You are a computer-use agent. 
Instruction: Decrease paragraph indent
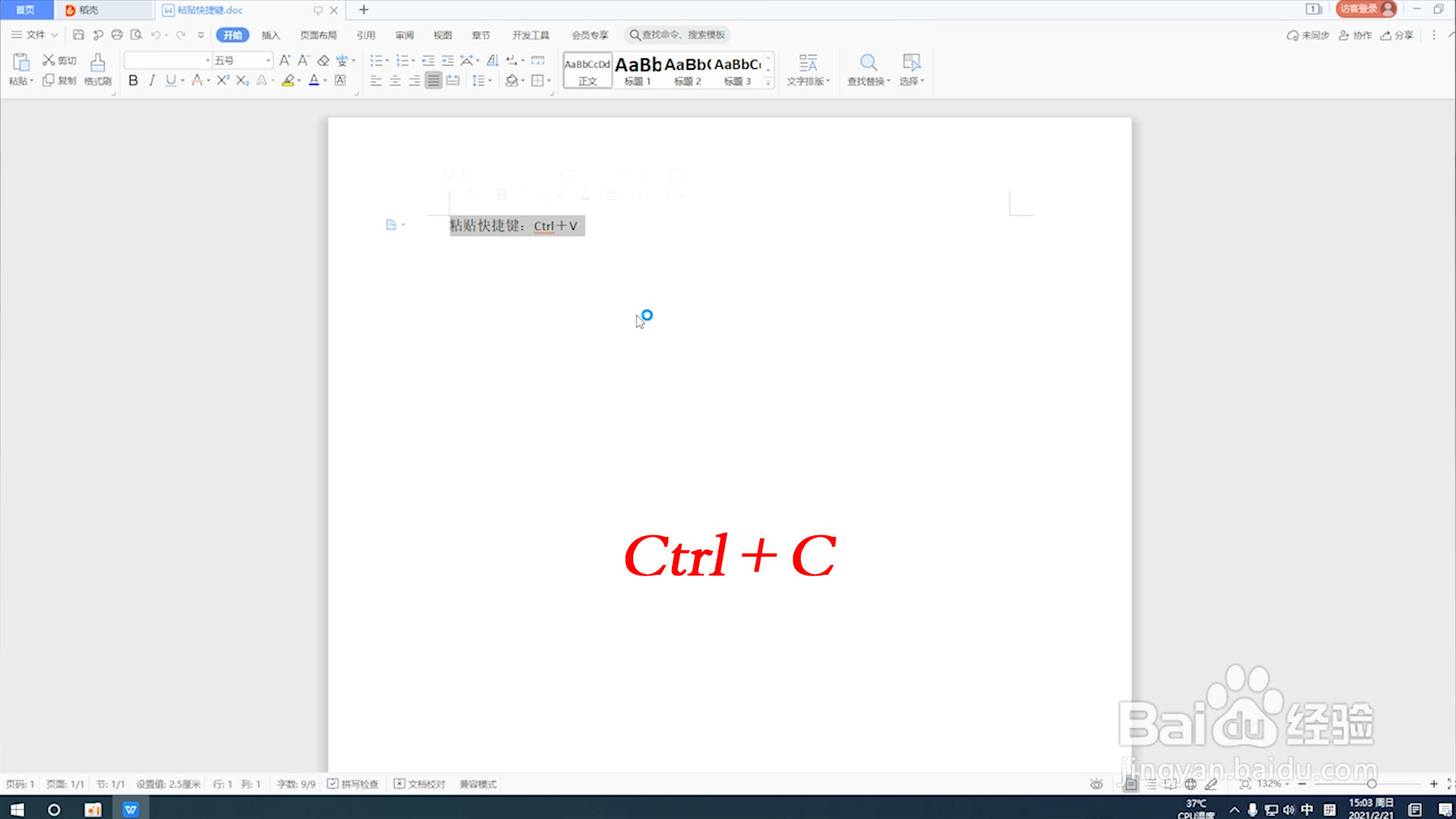click(428, 60)
